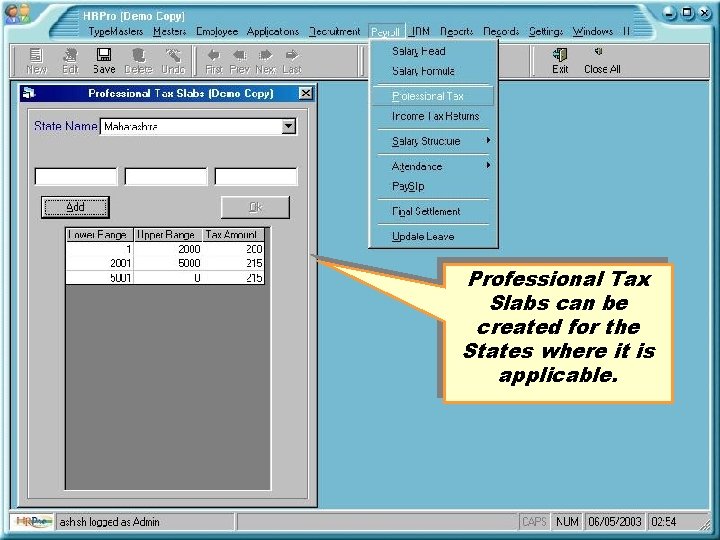Click HRPro logo in status bar
The width and height of the screenshot is (720, 540).
pos(33,522)
